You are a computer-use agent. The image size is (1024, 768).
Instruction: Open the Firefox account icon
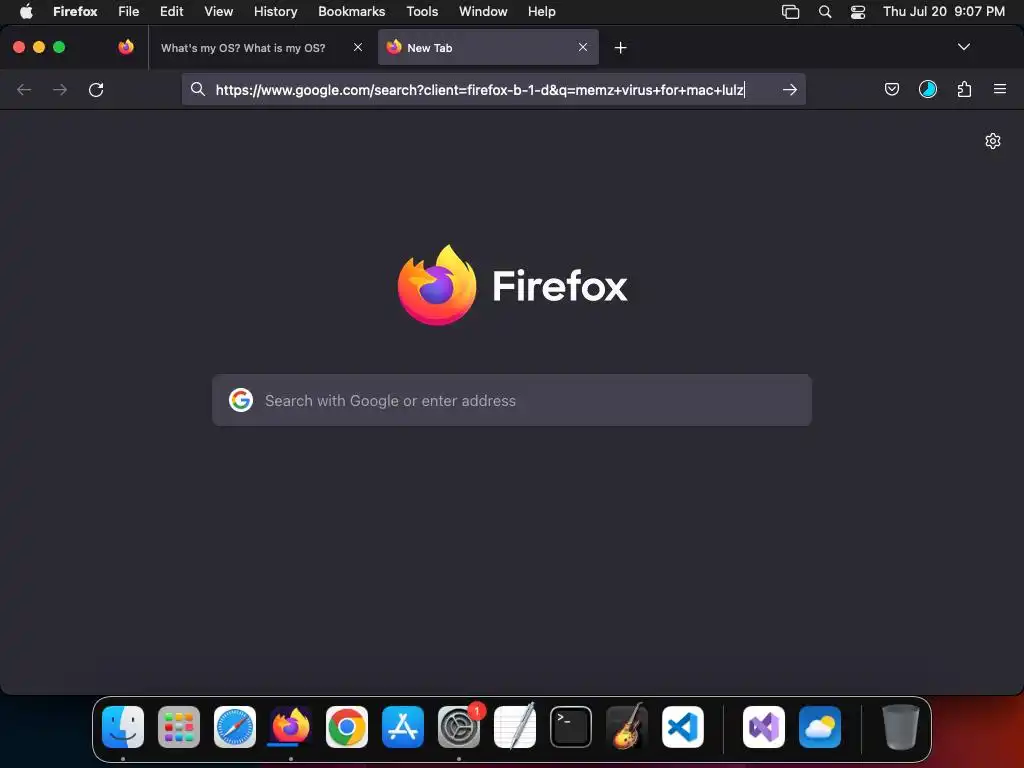pyautogui.click(x=927, y=89)
